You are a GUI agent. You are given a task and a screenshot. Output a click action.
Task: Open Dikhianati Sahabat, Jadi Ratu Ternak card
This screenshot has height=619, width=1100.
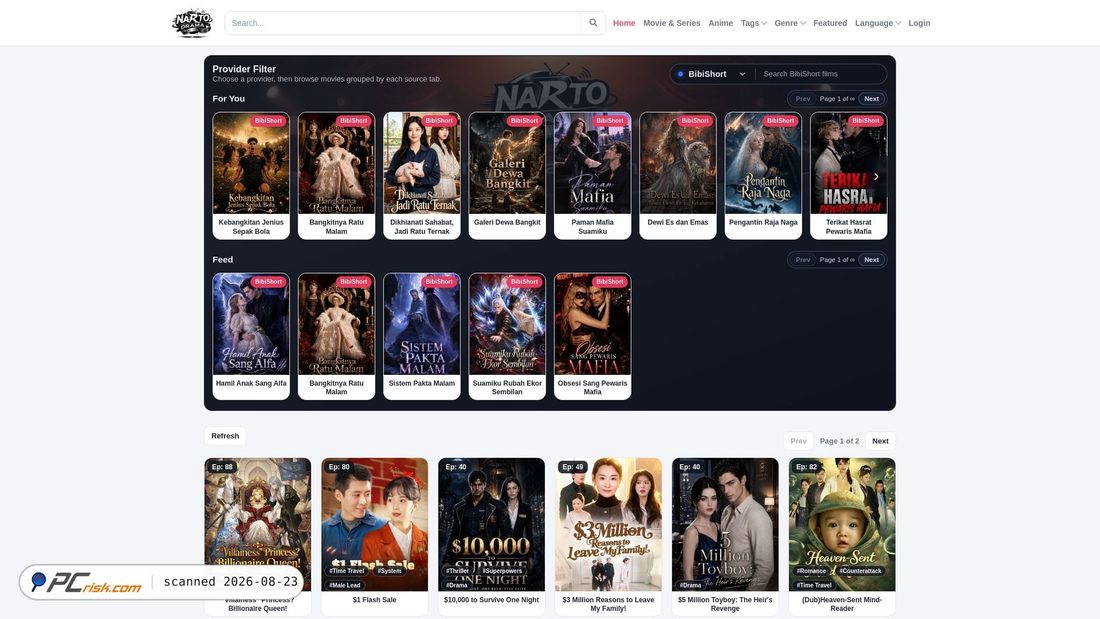point(422,175)
